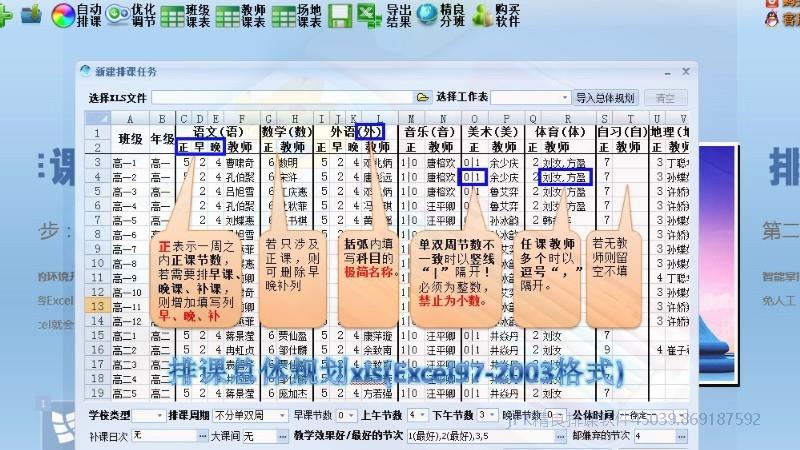This screenshot has height=450, width=800.
Task: Open the 学校类型 dropdown
Action: [159, 415]
